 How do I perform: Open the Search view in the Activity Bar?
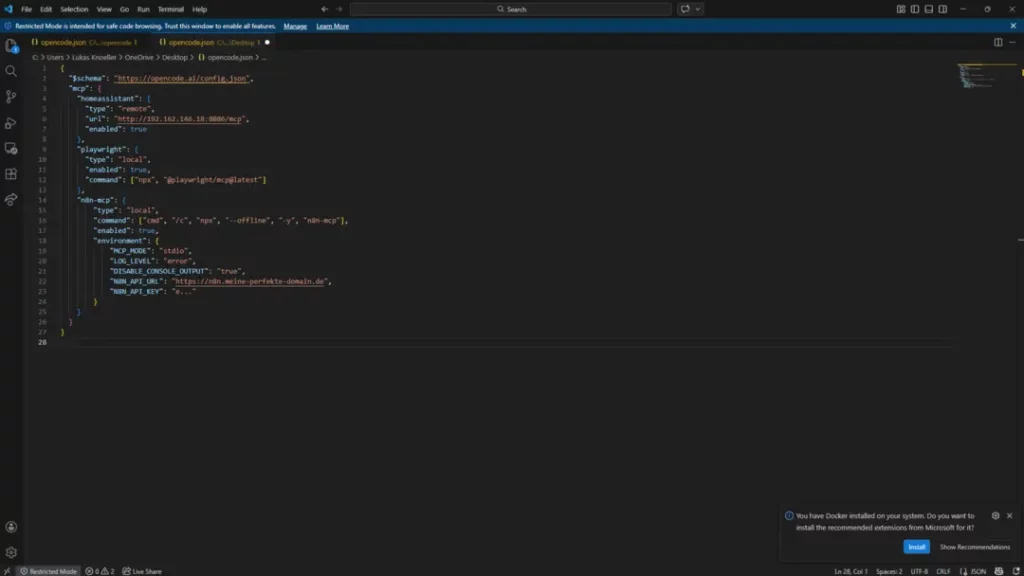click(11, 71)
